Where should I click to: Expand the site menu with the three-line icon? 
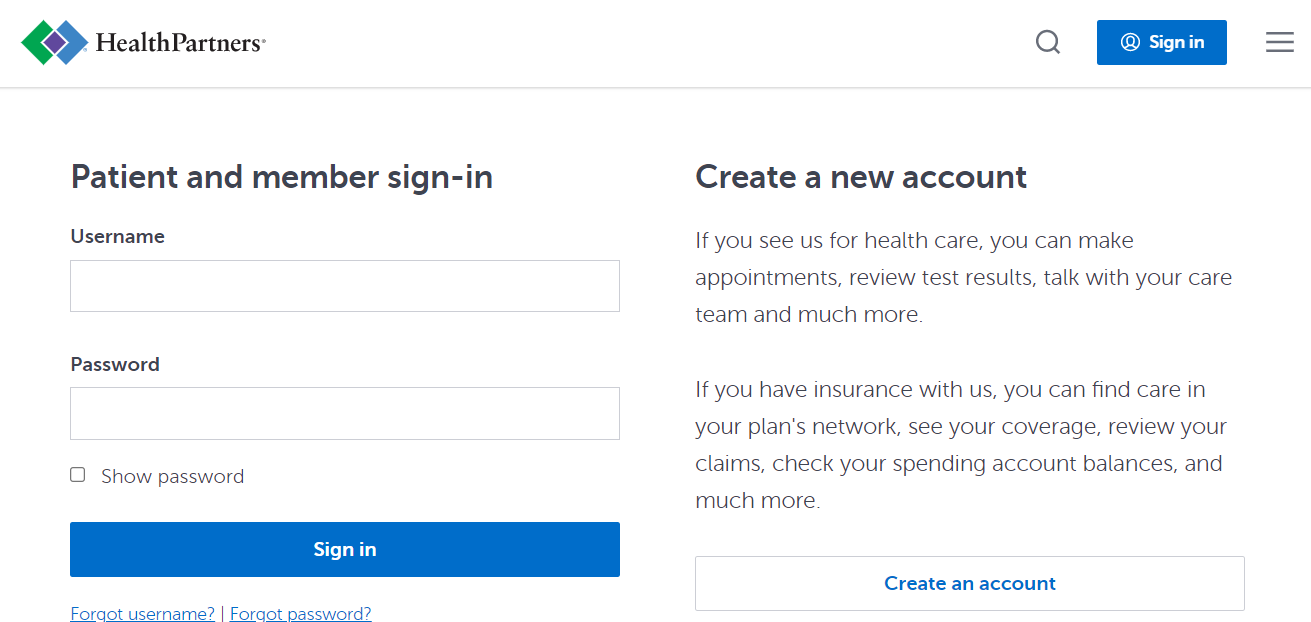[1280, 42]
